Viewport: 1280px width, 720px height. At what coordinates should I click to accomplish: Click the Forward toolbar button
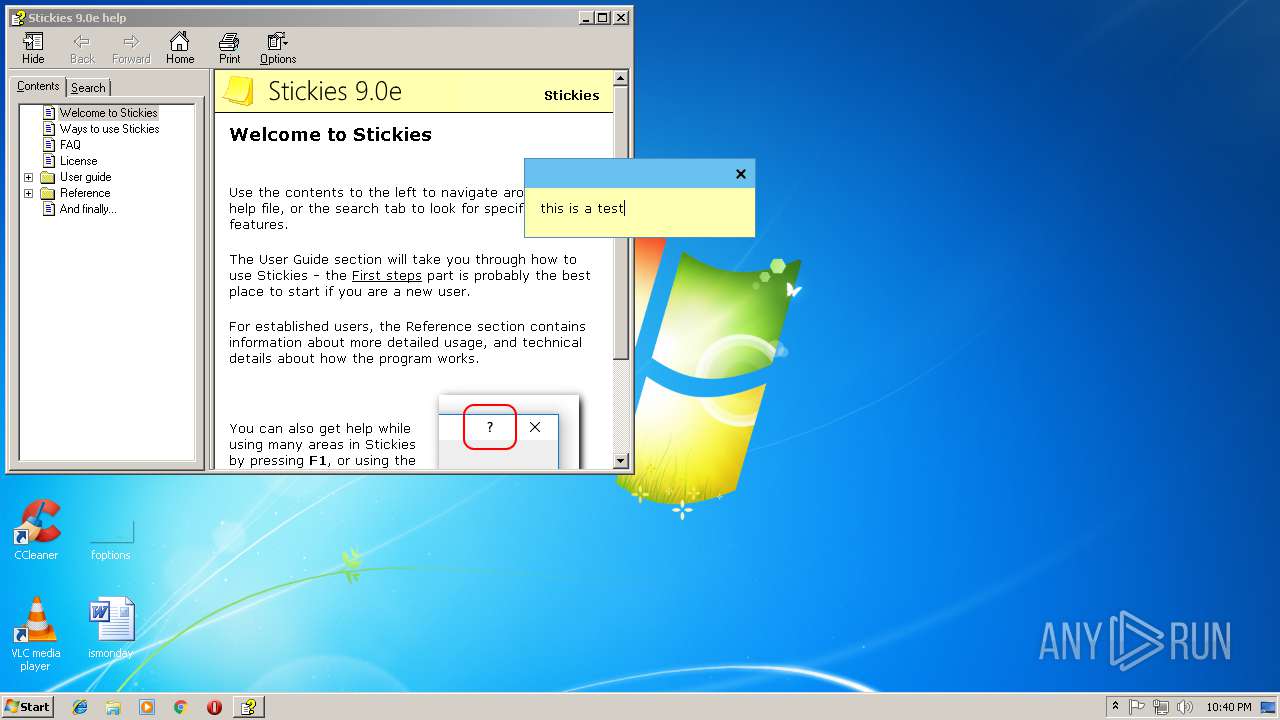[x=131, y=48]
